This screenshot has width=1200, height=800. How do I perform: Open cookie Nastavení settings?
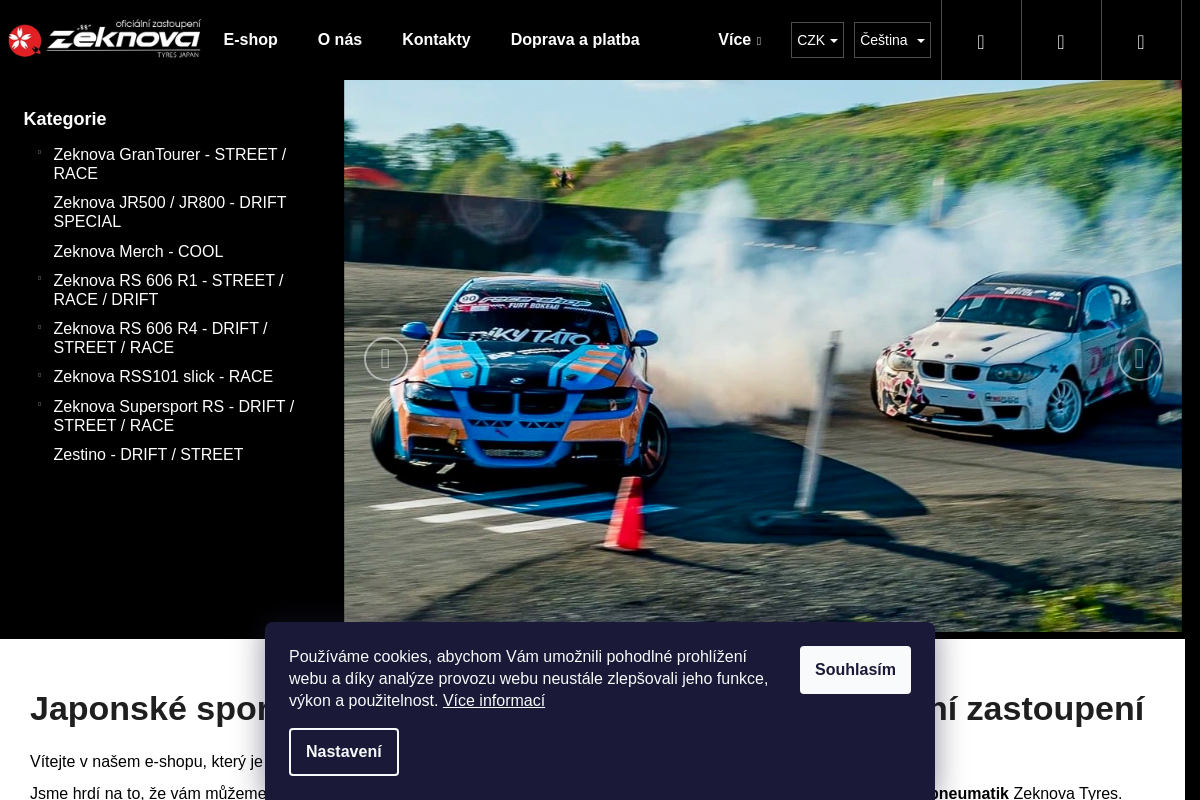click(344, 752)
